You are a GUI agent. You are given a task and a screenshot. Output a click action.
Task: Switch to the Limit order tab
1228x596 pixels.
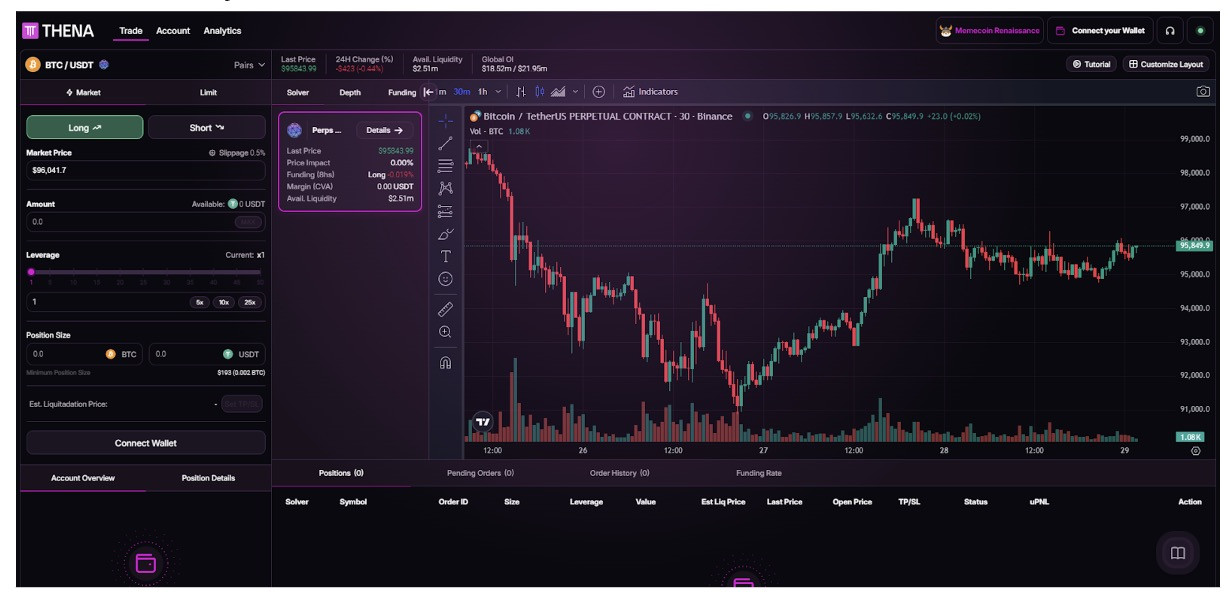(208, 93)
